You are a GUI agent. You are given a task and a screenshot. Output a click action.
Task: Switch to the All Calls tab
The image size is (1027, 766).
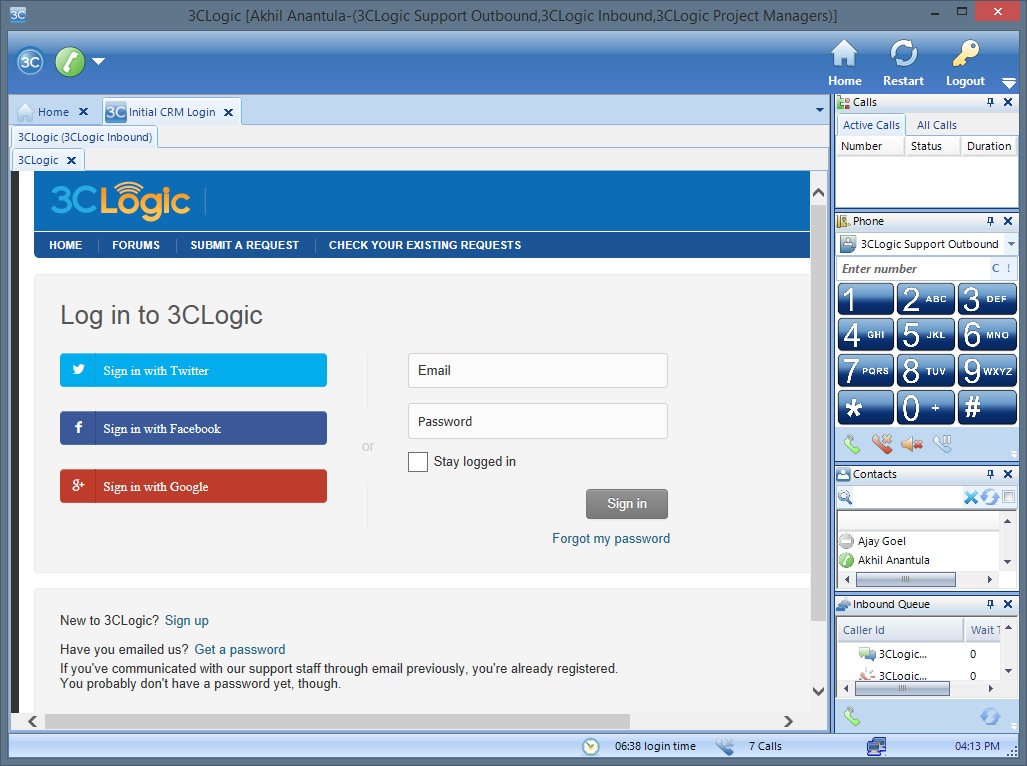pyautogui.click(x=936, y=125)
